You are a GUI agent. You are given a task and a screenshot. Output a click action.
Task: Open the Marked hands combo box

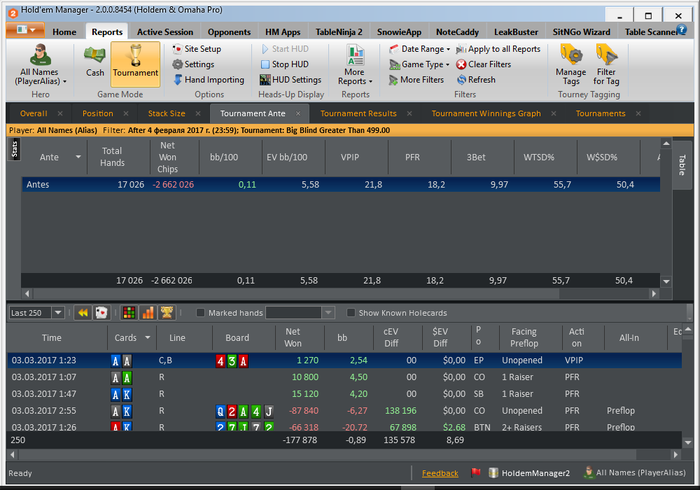coord(300,313)
